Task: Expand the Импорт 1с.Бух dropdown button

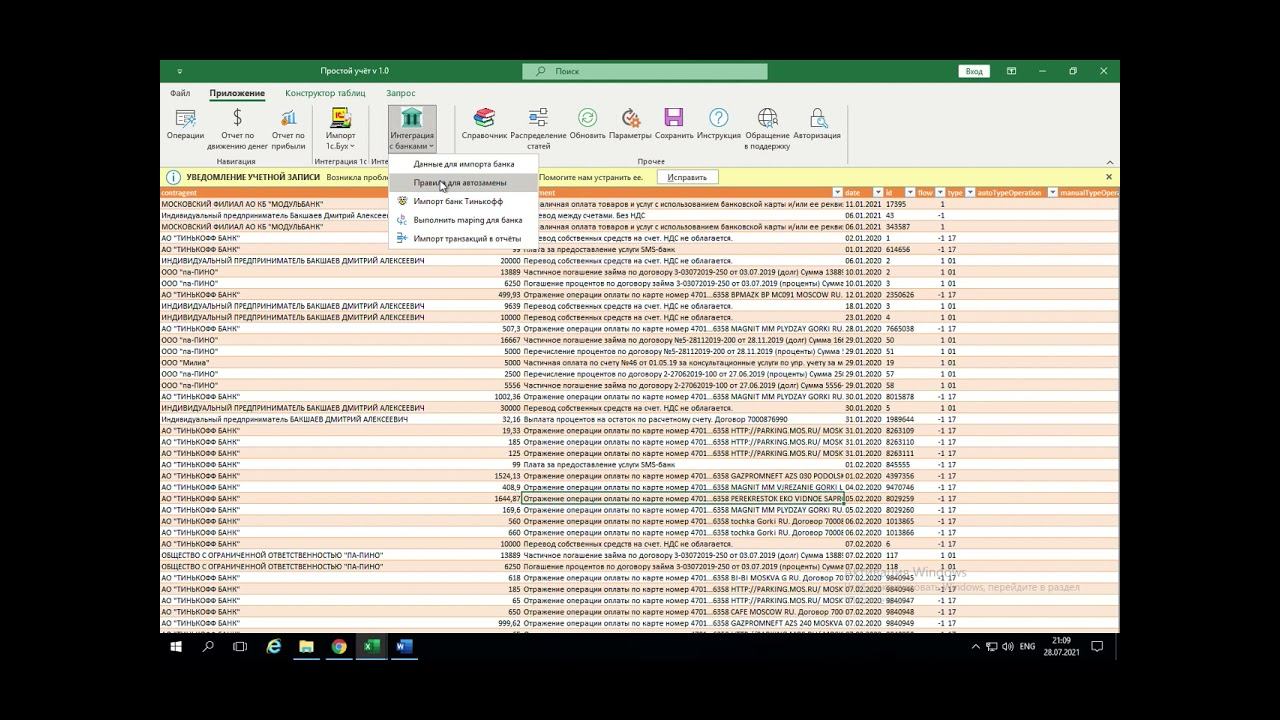Action: (341, 129)
